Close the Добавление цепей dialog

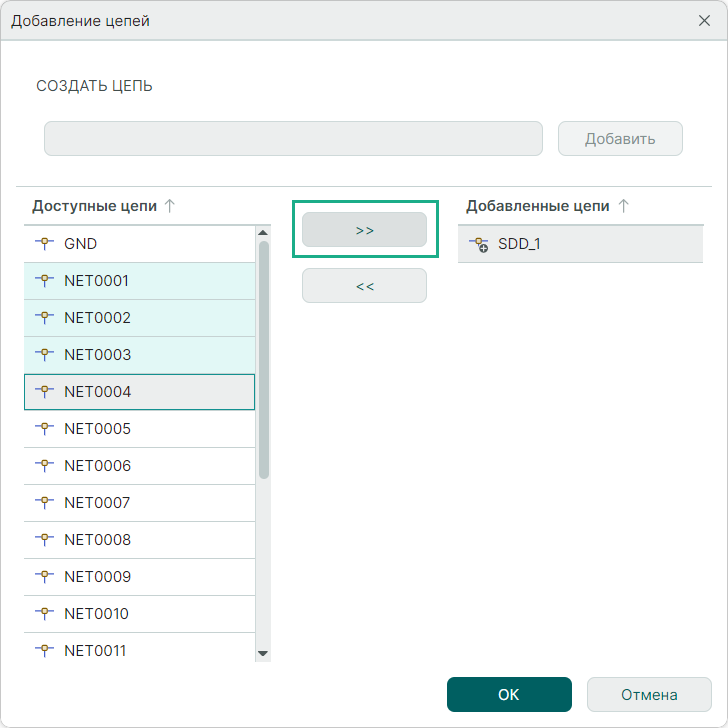click(x=704, y=20)
